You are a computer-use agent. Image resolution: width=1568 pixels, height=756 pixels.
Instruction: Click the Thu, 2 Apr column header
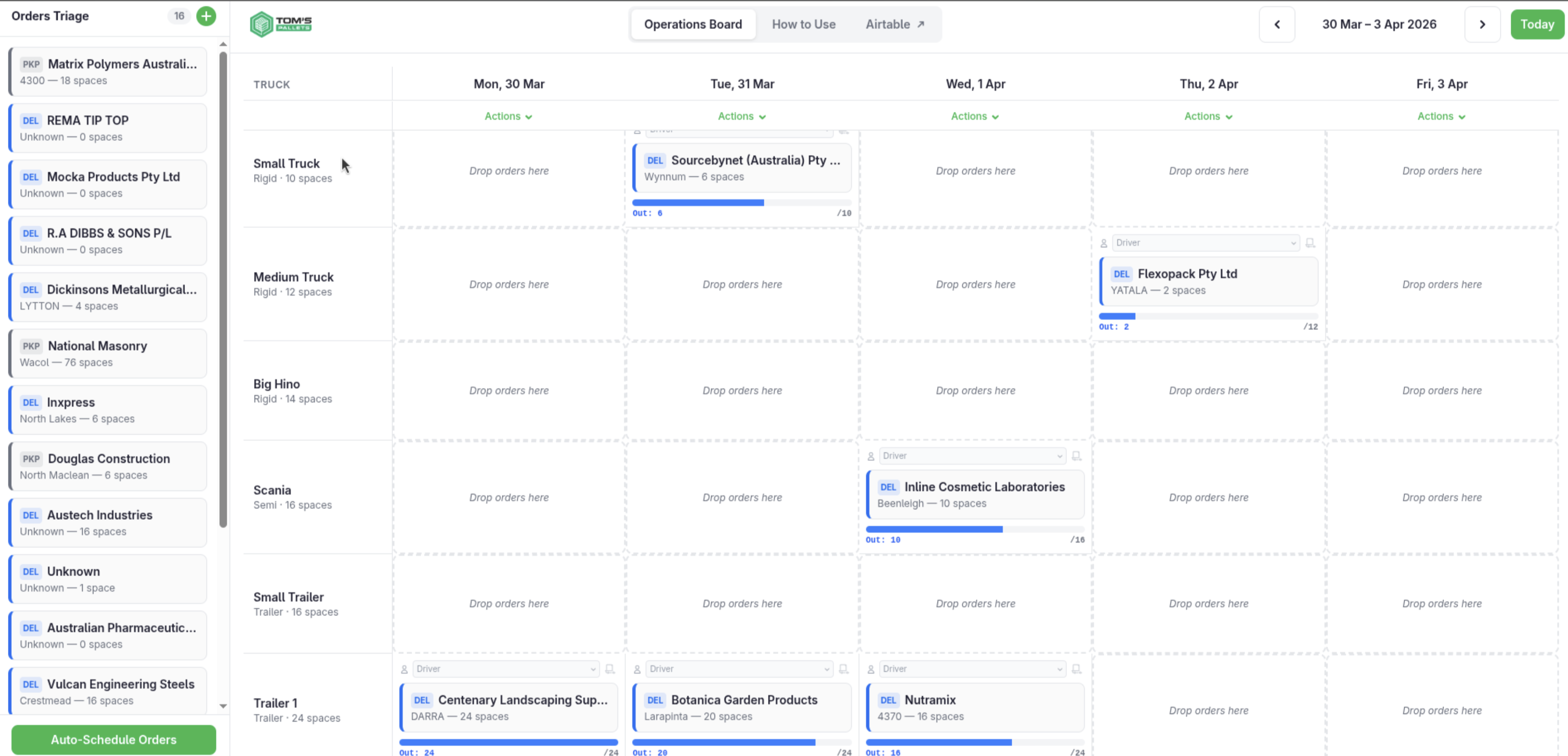pyautogui.click(x=1208, y=84)
